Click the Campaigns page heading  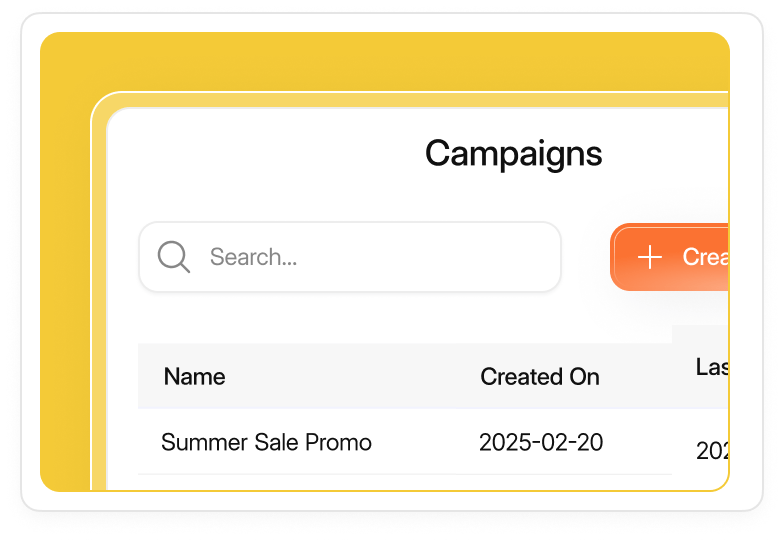[513, 154]
